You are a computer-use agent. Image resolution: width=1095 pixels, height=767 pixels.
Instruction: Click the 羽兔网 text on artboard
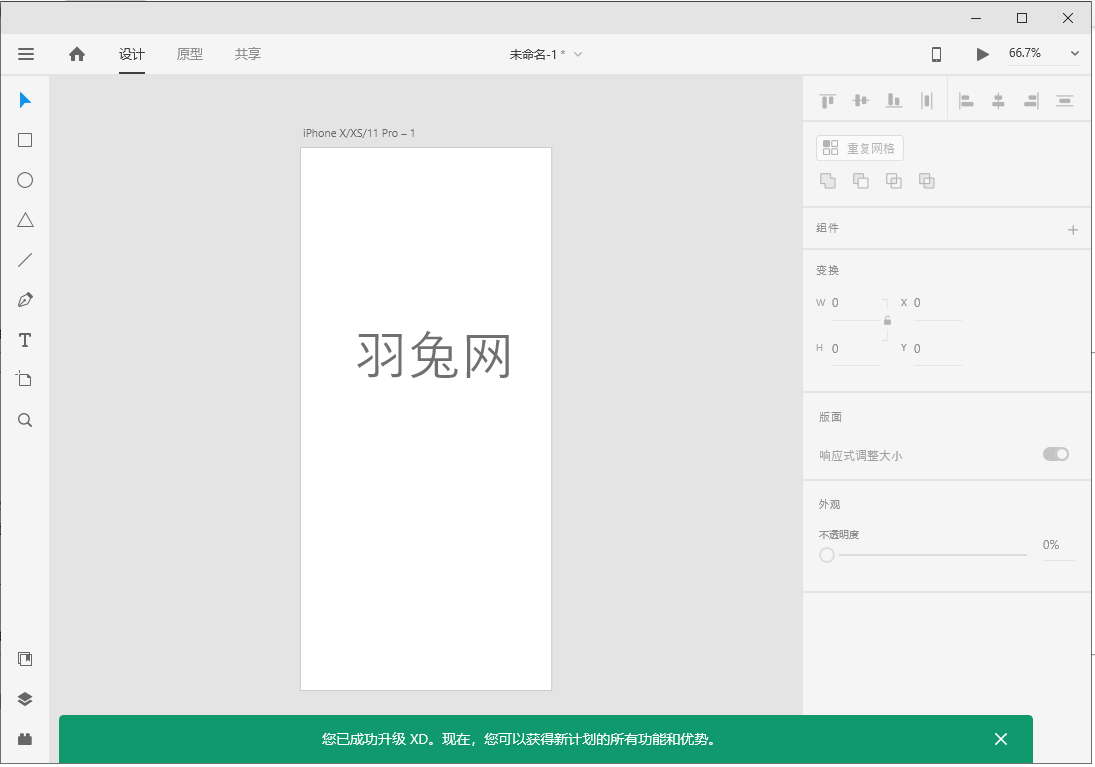point(434,355)
